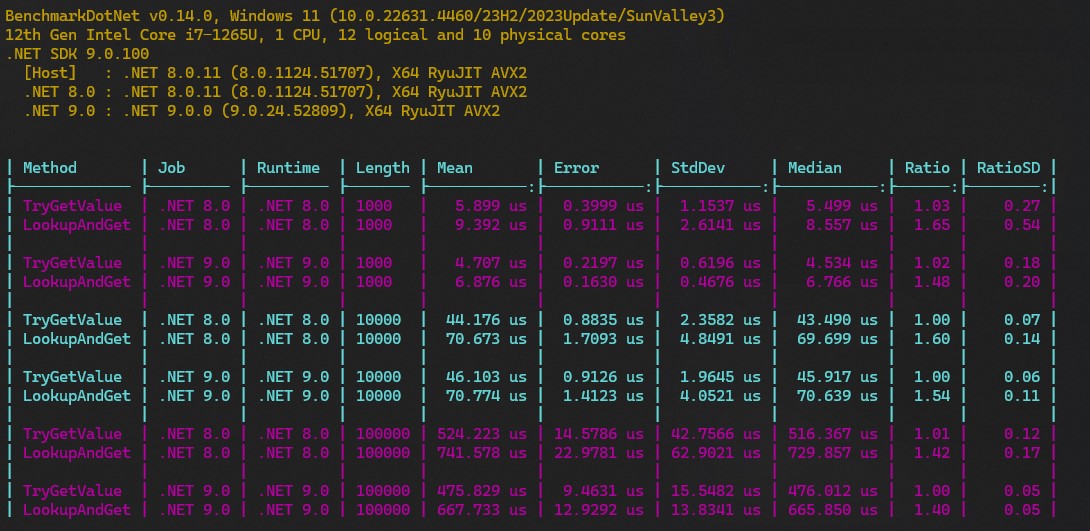Click mean value 4.707 us
1090x531 pixels.
(491, 263)
